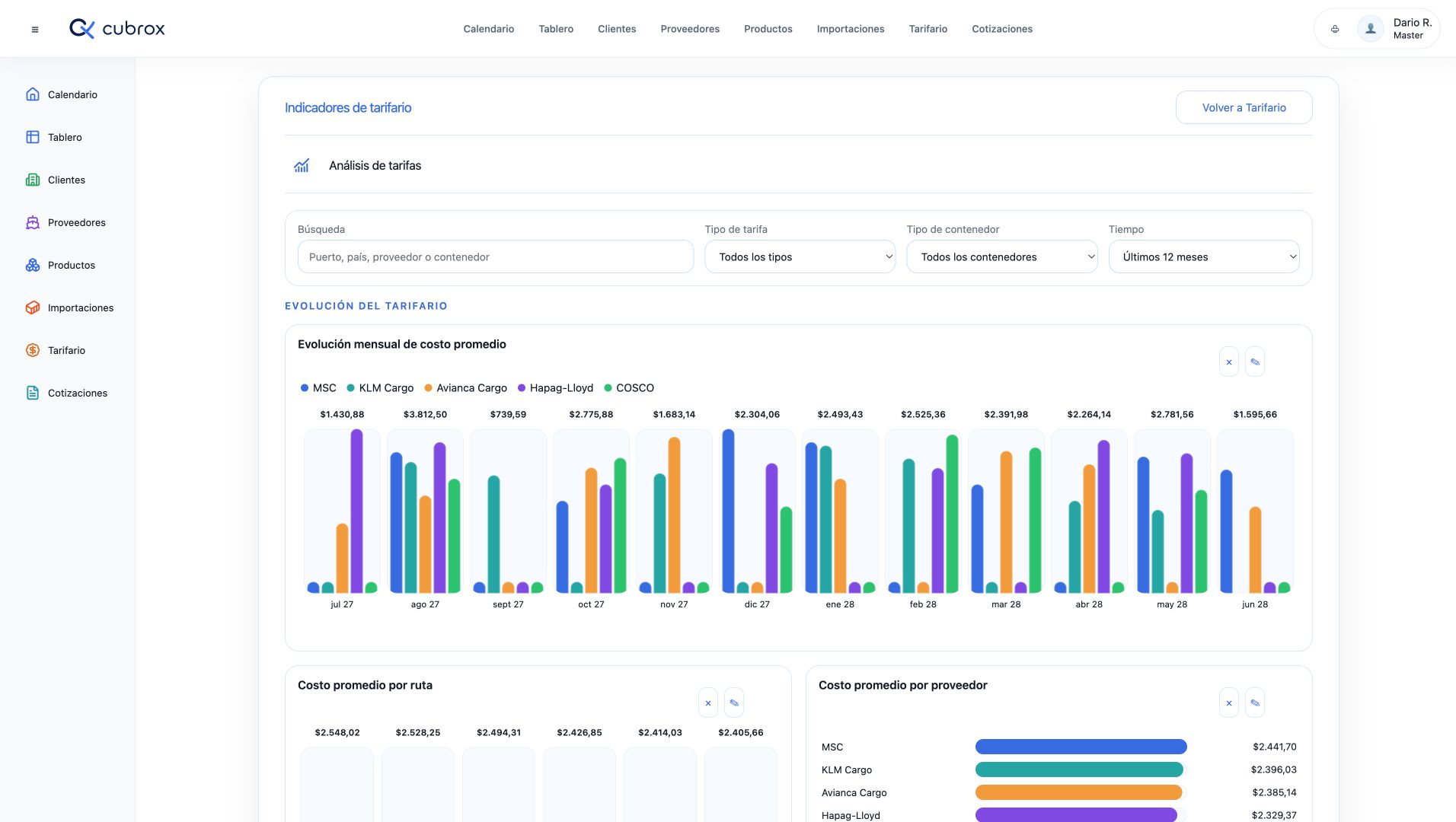Click the $2.441,70 amount in the MSC row
Screen dimensions: 1456x822
click(1275, 747)
